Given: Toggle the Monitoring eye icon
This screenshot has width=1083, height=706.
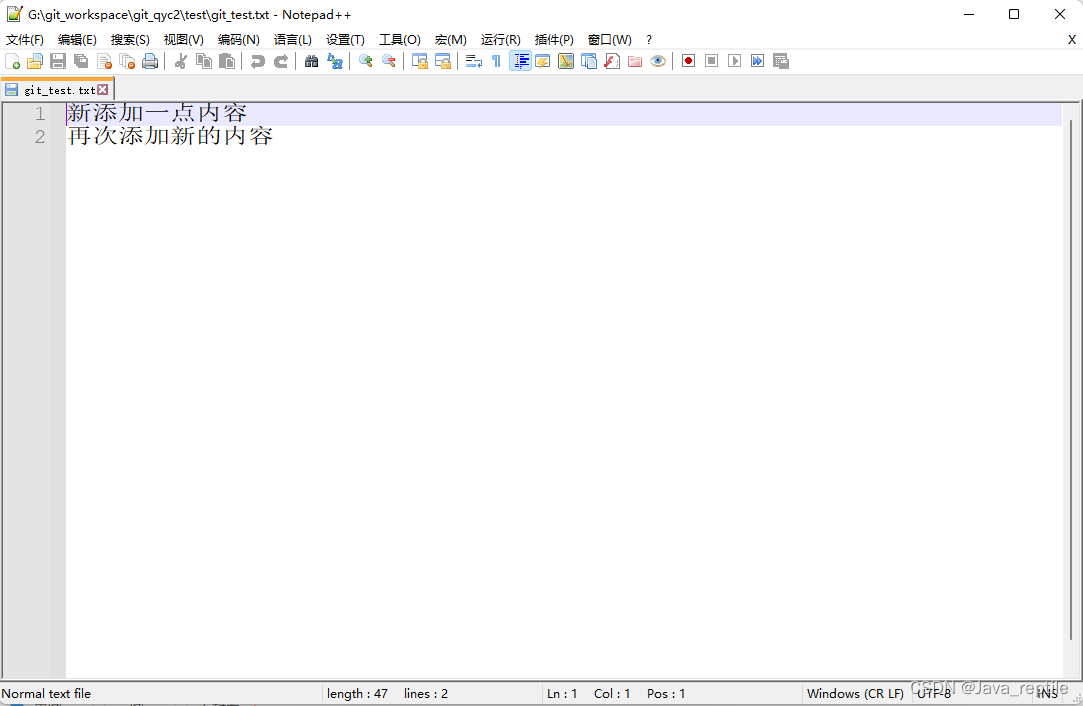Looking at the screenshot, I should (x=658, y=61).
